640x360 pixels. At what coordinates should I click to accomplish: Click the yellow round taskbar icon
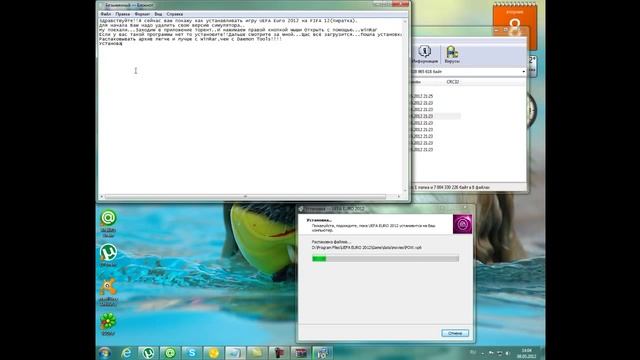click(213, 353)
